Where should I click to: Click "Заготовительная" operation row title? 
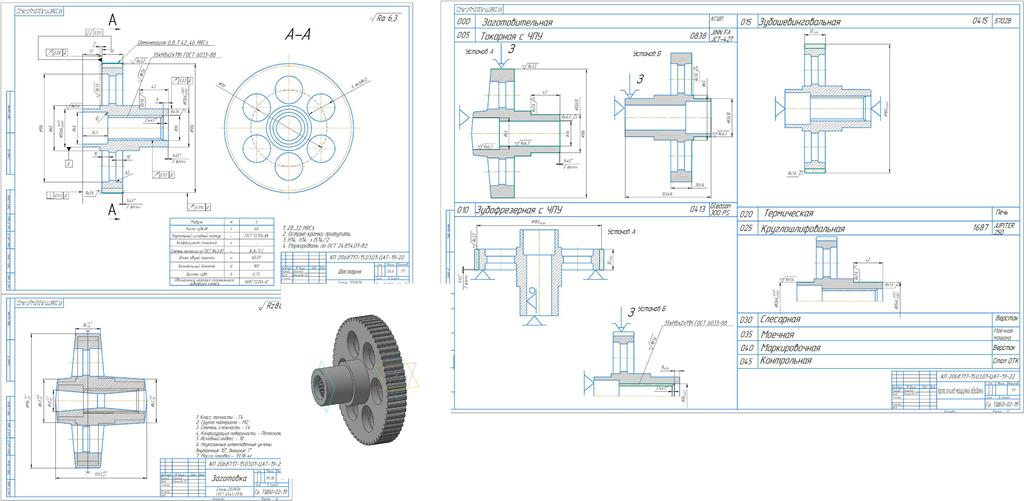point(517,22)
